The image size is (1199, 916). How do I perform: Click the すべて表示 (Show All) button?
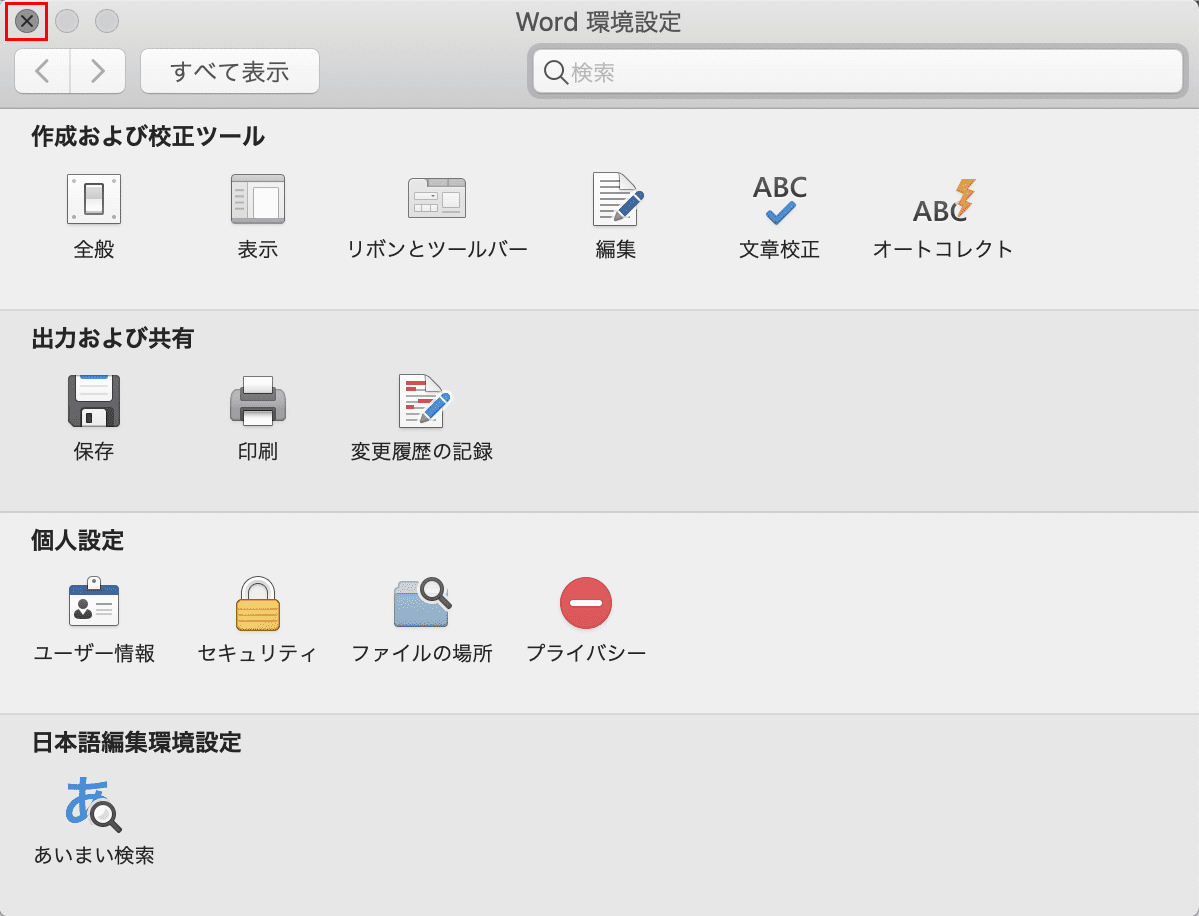[x=229, y=71]
